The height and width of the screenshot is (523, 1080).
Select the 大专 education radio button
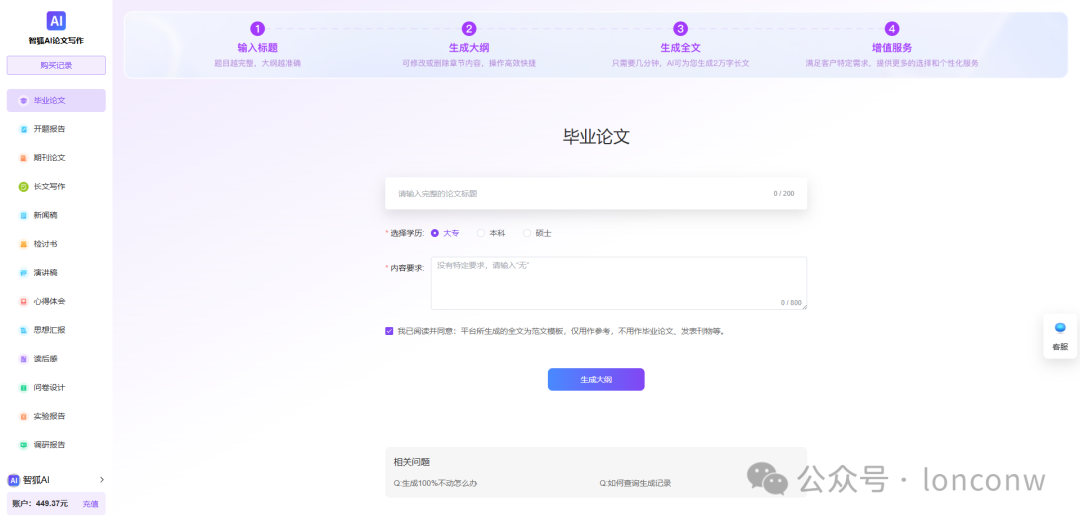point(435,233)
